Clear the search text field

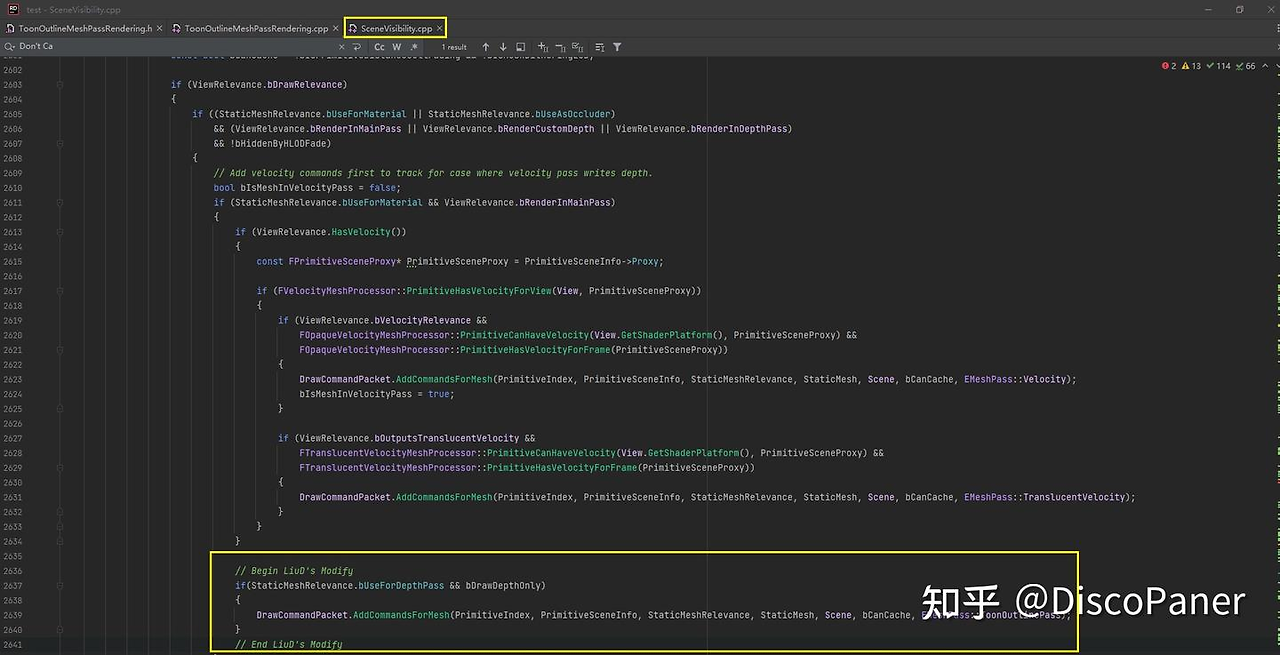340,46
